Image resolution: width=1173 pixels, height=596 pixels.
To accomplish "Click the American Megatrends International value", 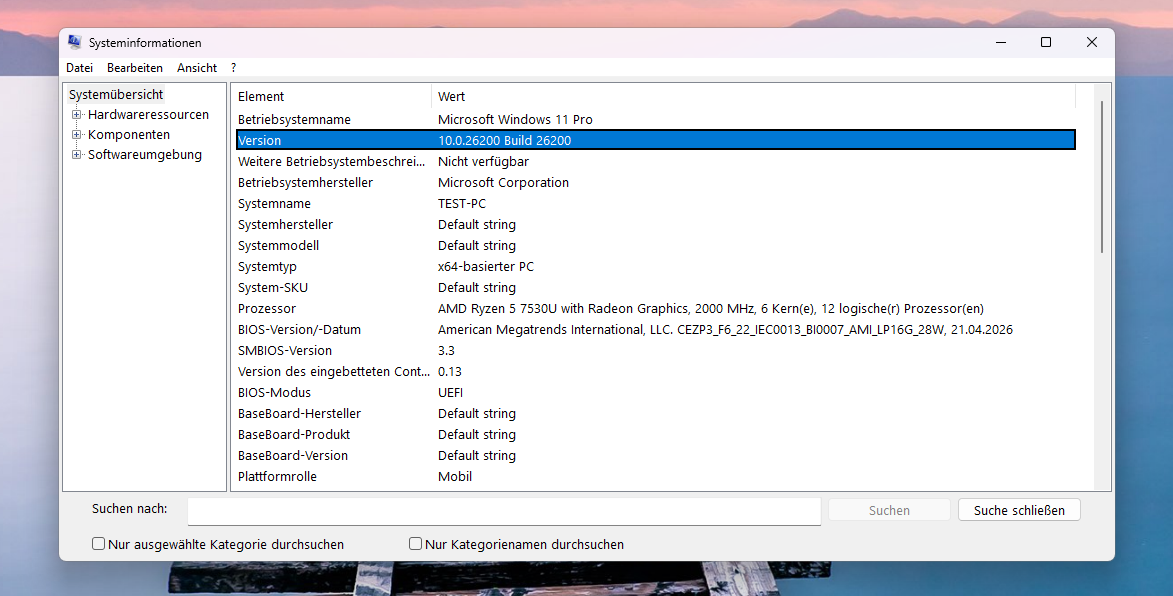I will click(725, 329).
